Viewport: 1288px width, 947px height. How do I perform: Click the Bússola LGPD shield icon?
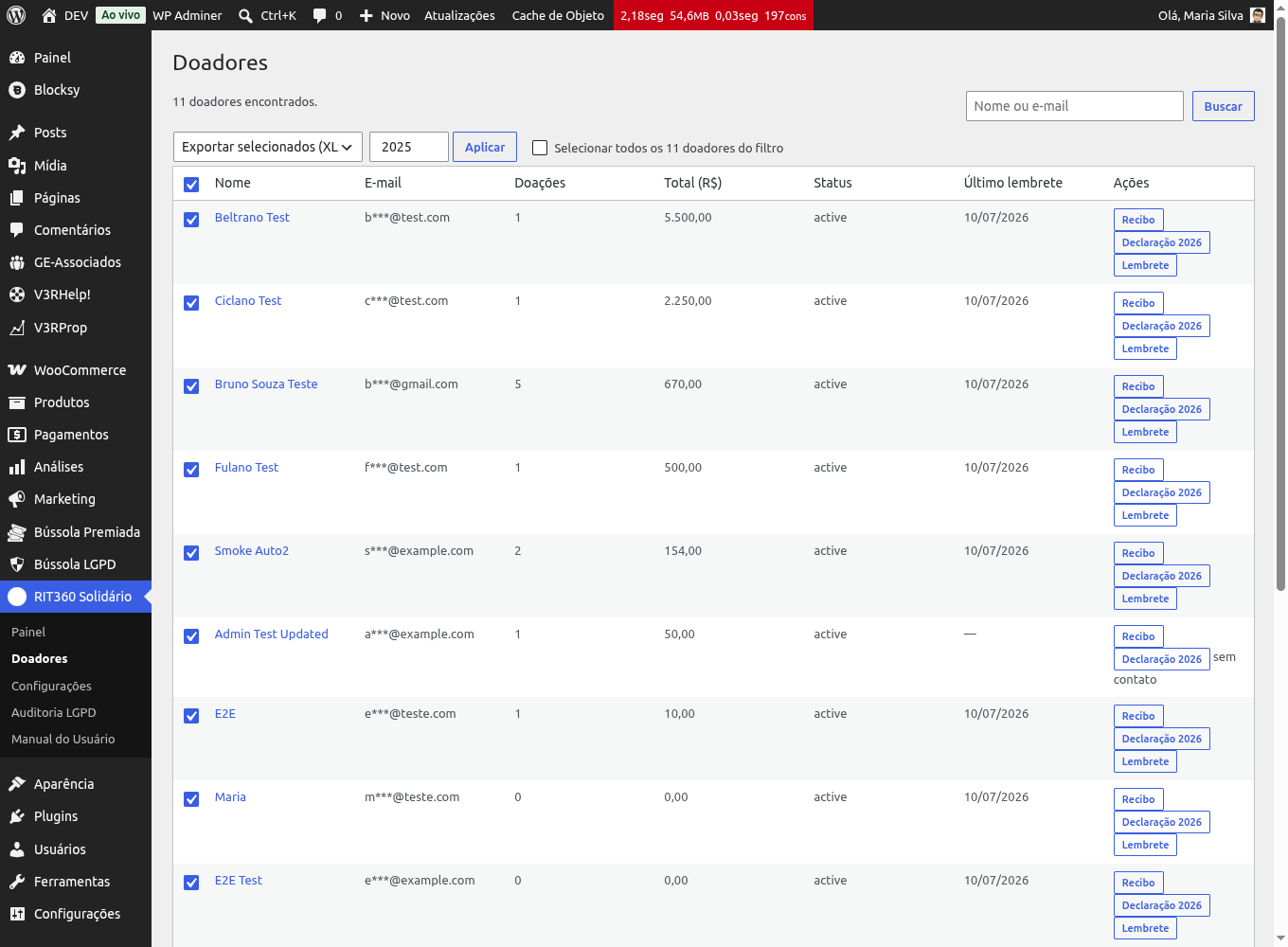[x=17, y=564]
